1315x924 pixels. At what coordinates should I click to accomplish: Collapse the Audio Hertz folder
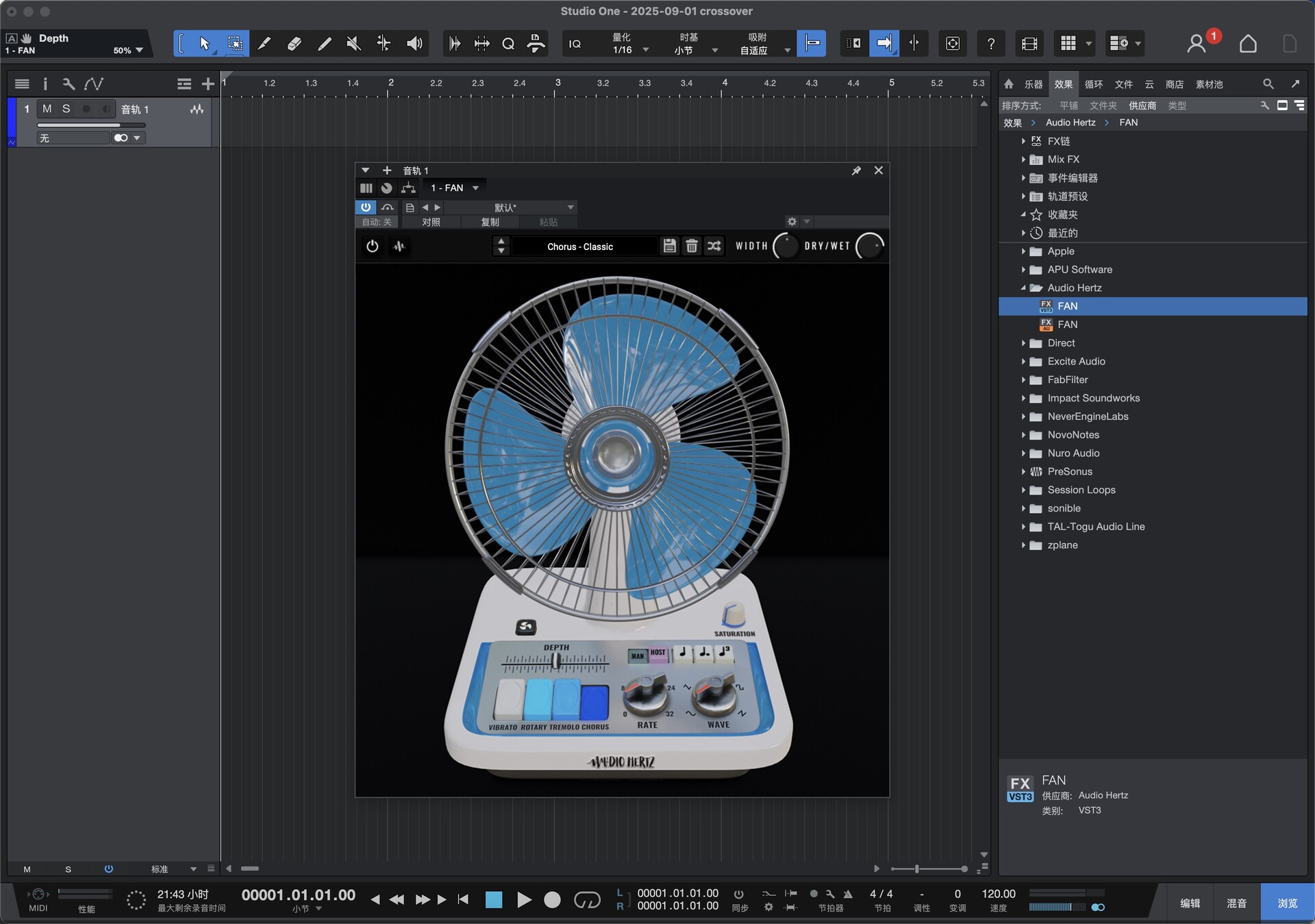(x=1023, y=288)
